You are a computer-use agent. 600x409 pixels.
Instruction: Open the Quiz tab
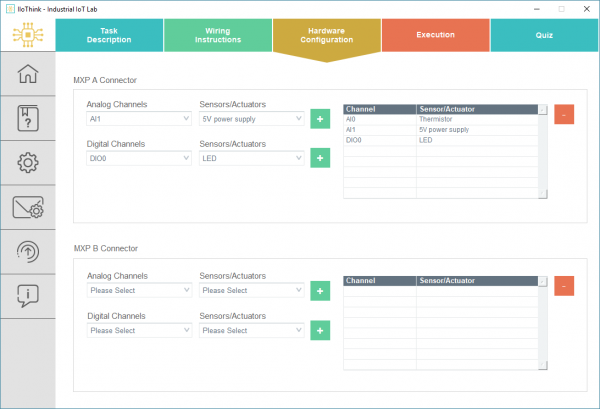pos(543,35)
